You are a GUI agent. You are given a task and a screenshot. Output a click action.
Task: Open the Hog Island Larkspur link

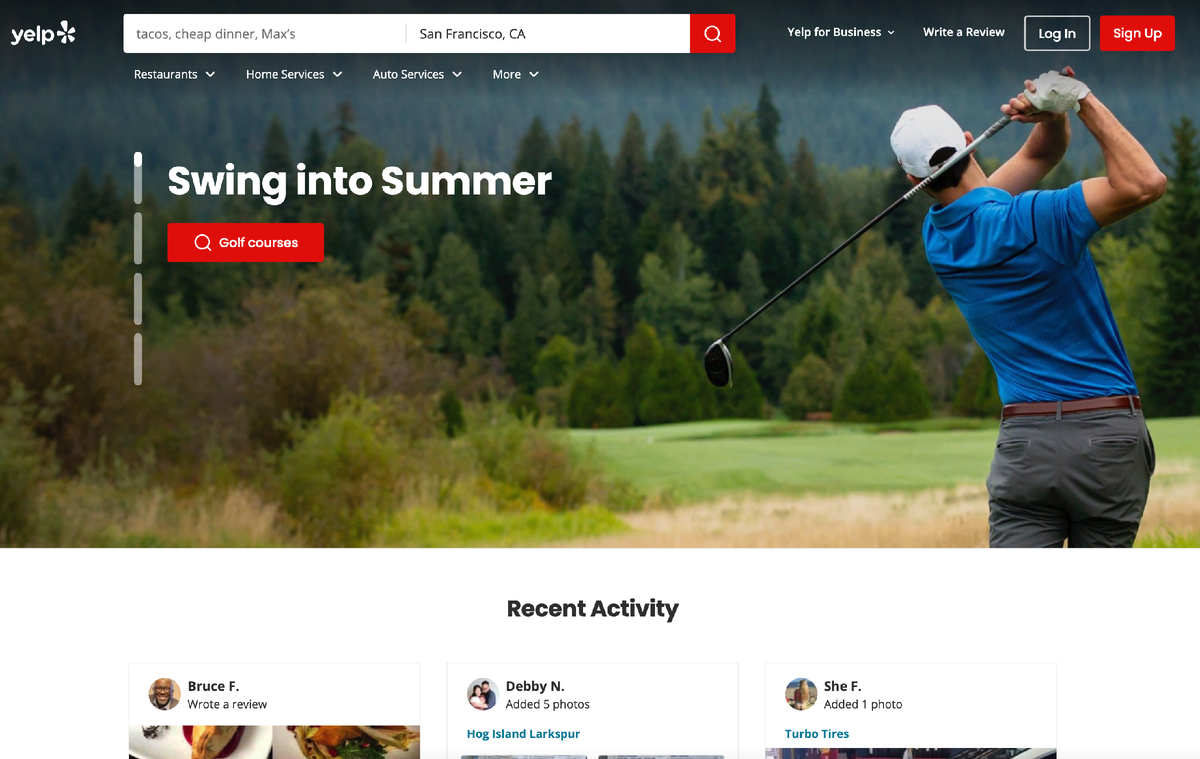523,734
